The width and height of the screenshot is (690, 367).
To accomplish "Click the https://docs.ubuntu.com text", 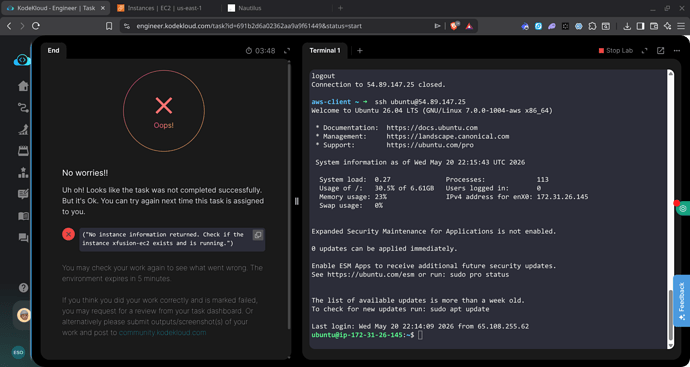I will [x=432, y=128].
